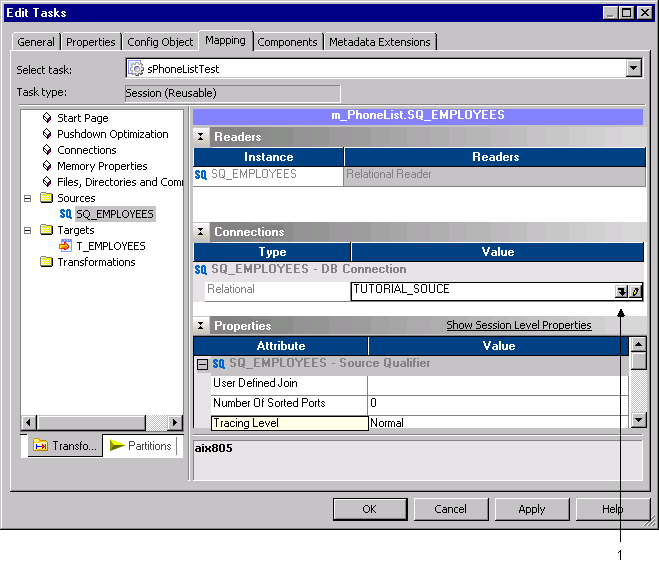Switch to the Components tab
The width and height of the screenshot is (659, 564).
pyautogui.click(x=288, y=42)
